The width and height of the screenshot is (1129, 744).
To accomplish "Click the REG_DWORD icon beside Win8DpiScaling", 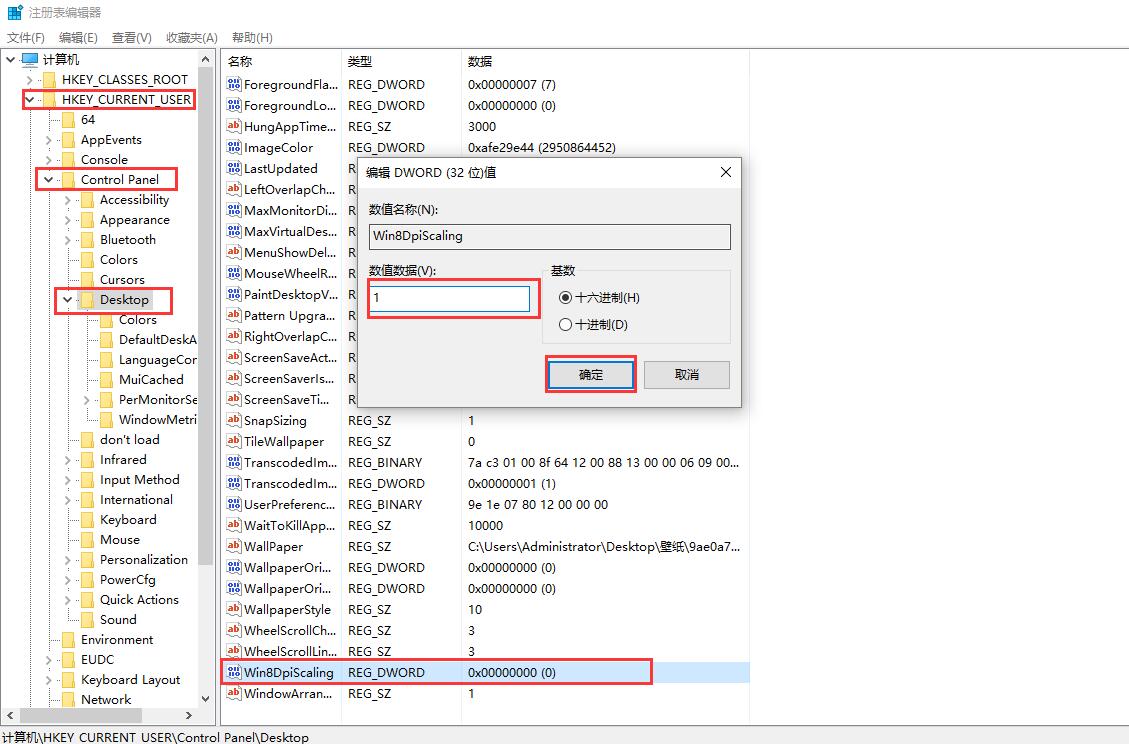I will tap(234, 672).
